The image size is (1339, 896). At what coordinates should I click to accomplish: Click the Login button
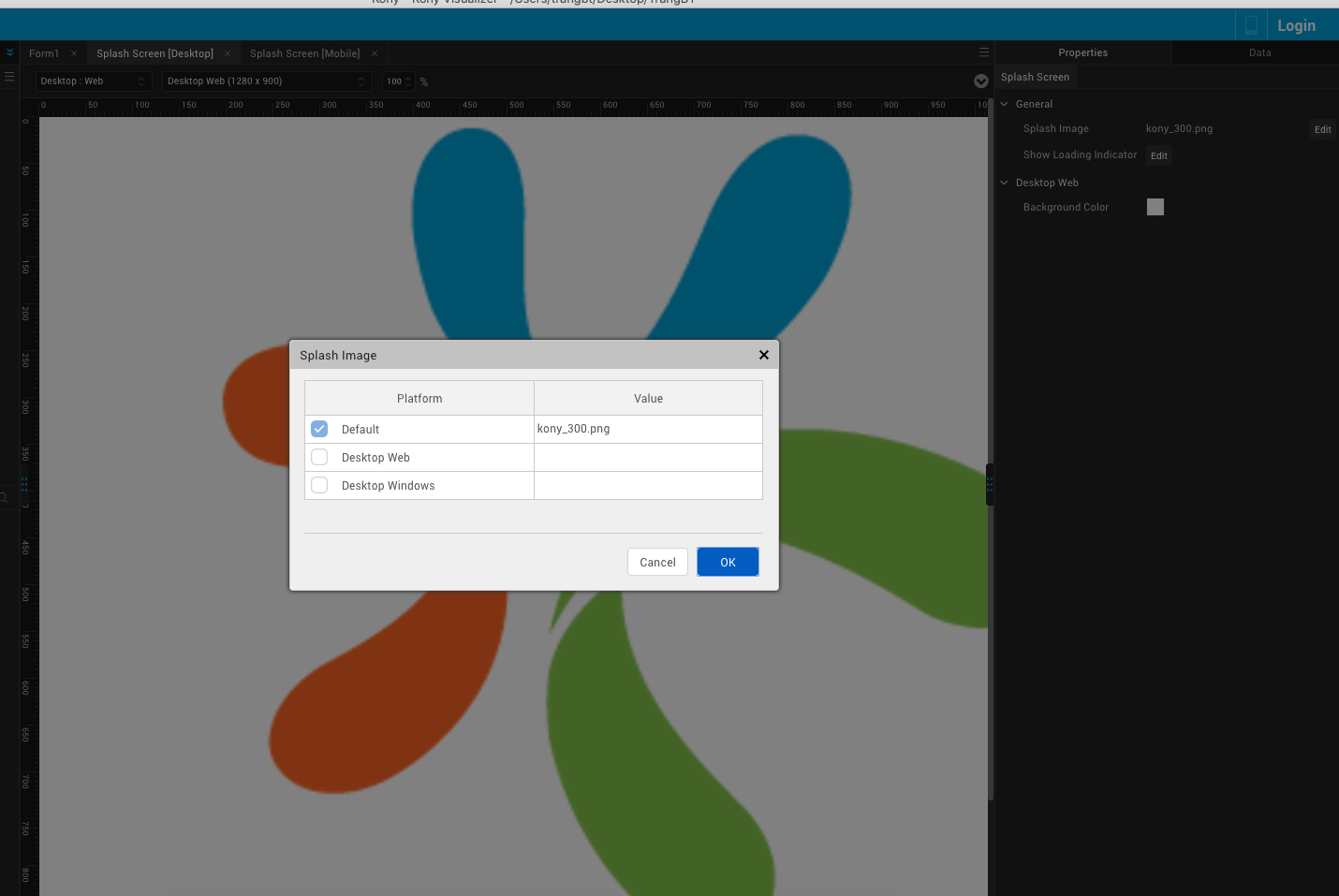[x=1296, y=25]
